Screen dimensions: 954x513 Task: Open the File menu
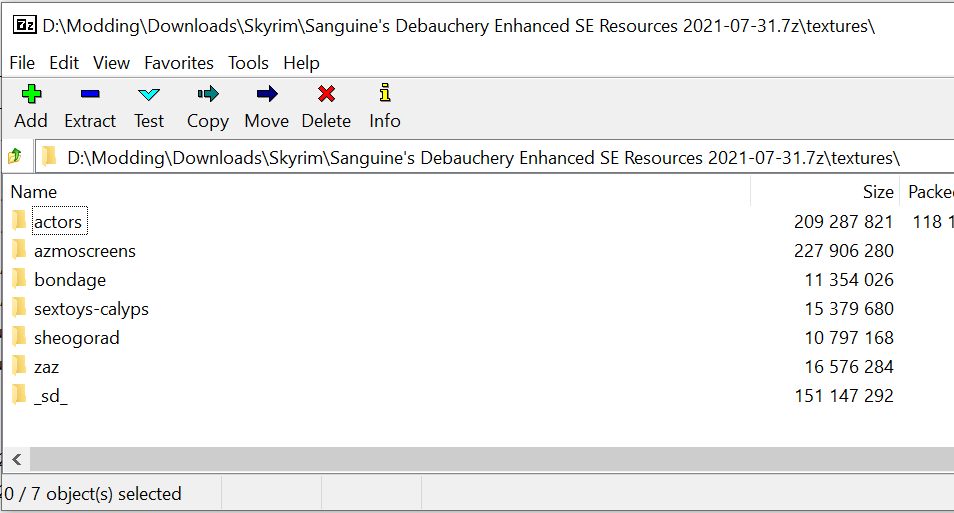click(22, 63)
